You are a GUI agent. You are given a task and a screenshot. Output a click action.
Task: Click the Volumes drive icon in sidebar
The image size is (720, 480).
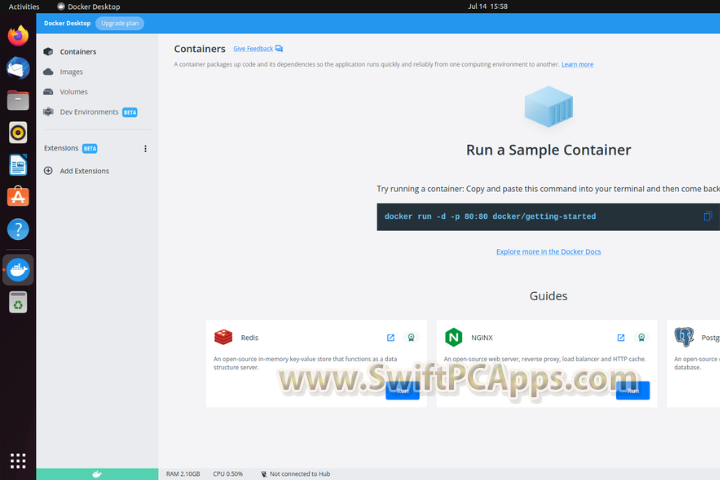48,91
